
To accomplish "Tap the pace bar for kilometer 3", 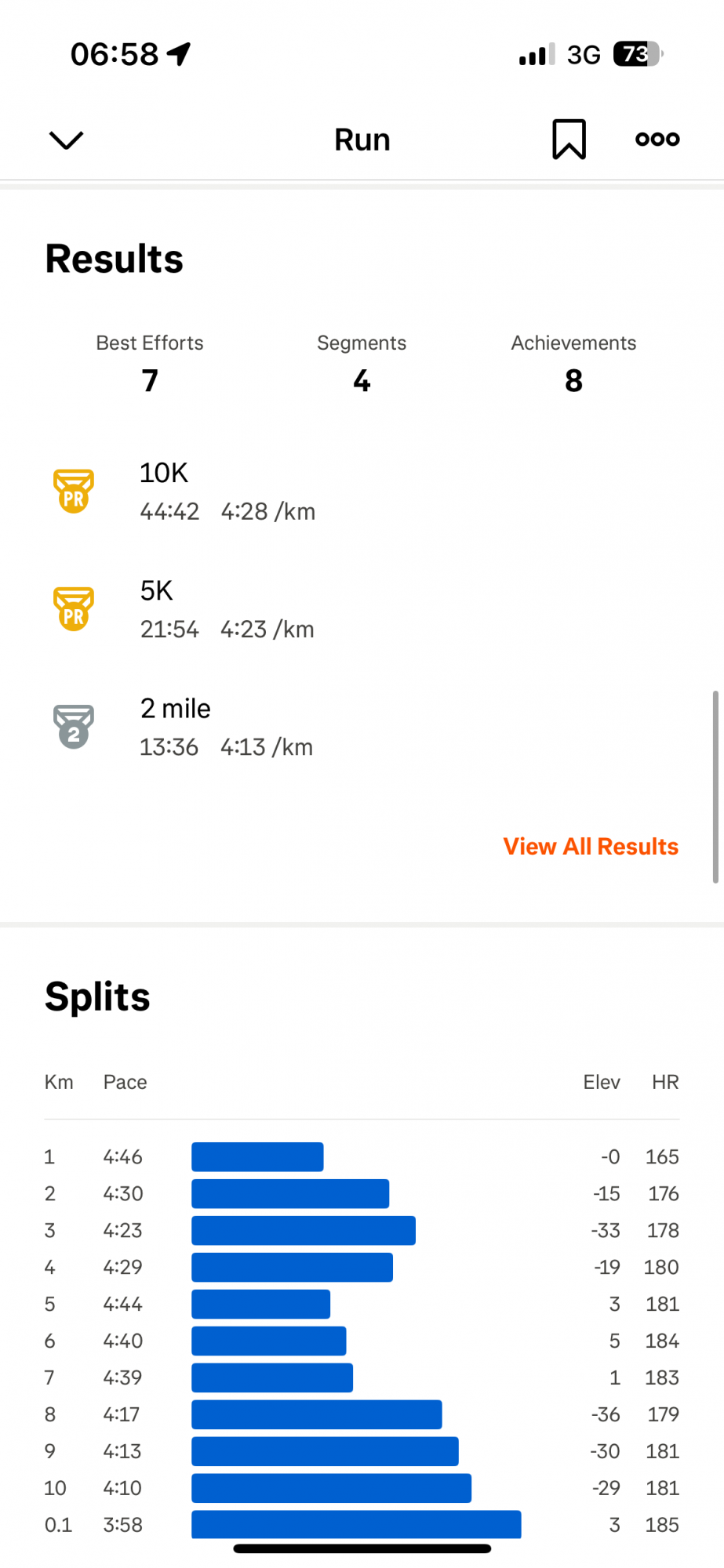I will pos(304,1230).
